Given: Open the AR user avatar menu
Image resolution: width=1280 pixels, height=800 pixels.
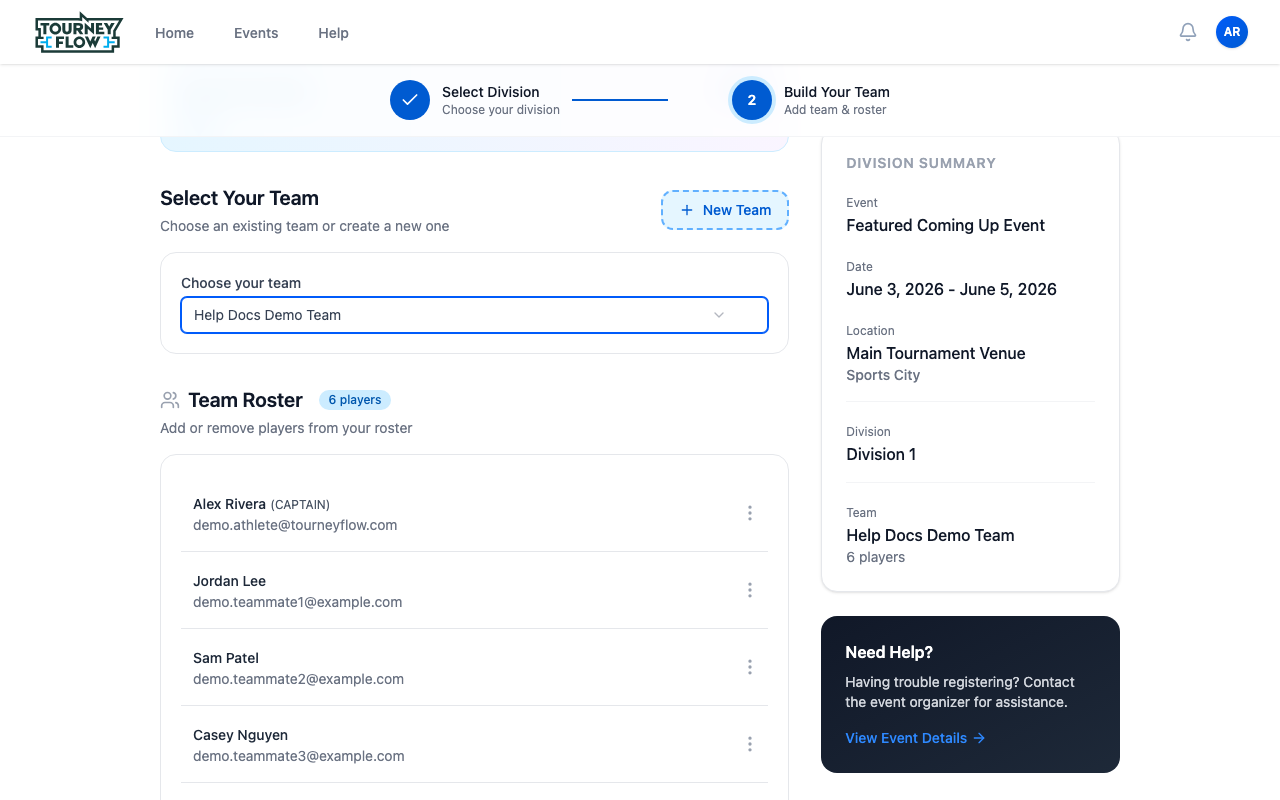Looking at the screenshot, I should (x=1232, y=32).
